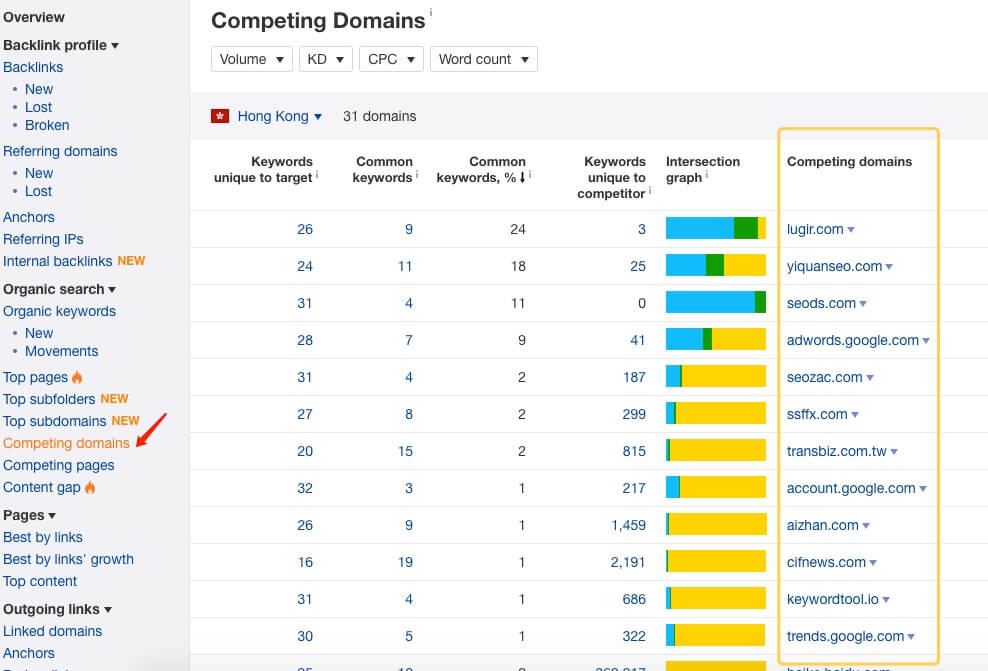Click info icon on Common keywords header
Viewport: 988px width, 671px height.
pos(417,175)
